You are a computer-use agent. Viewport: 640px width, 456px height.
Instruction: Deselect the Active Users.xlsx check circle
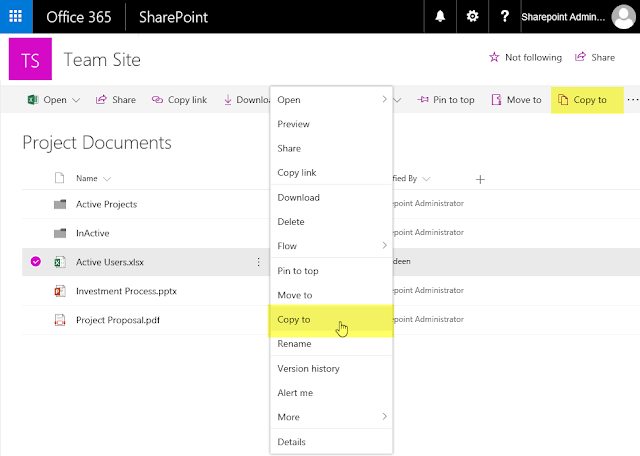coord(36,261)
